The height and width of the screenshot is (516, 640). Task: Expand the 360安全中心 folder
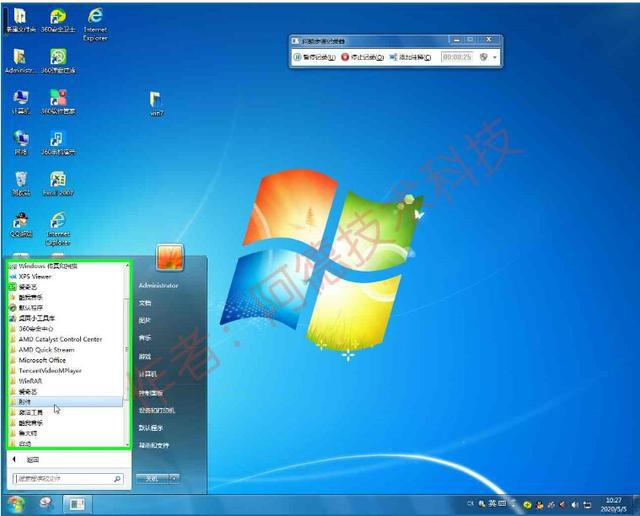[x=66, y=329]
